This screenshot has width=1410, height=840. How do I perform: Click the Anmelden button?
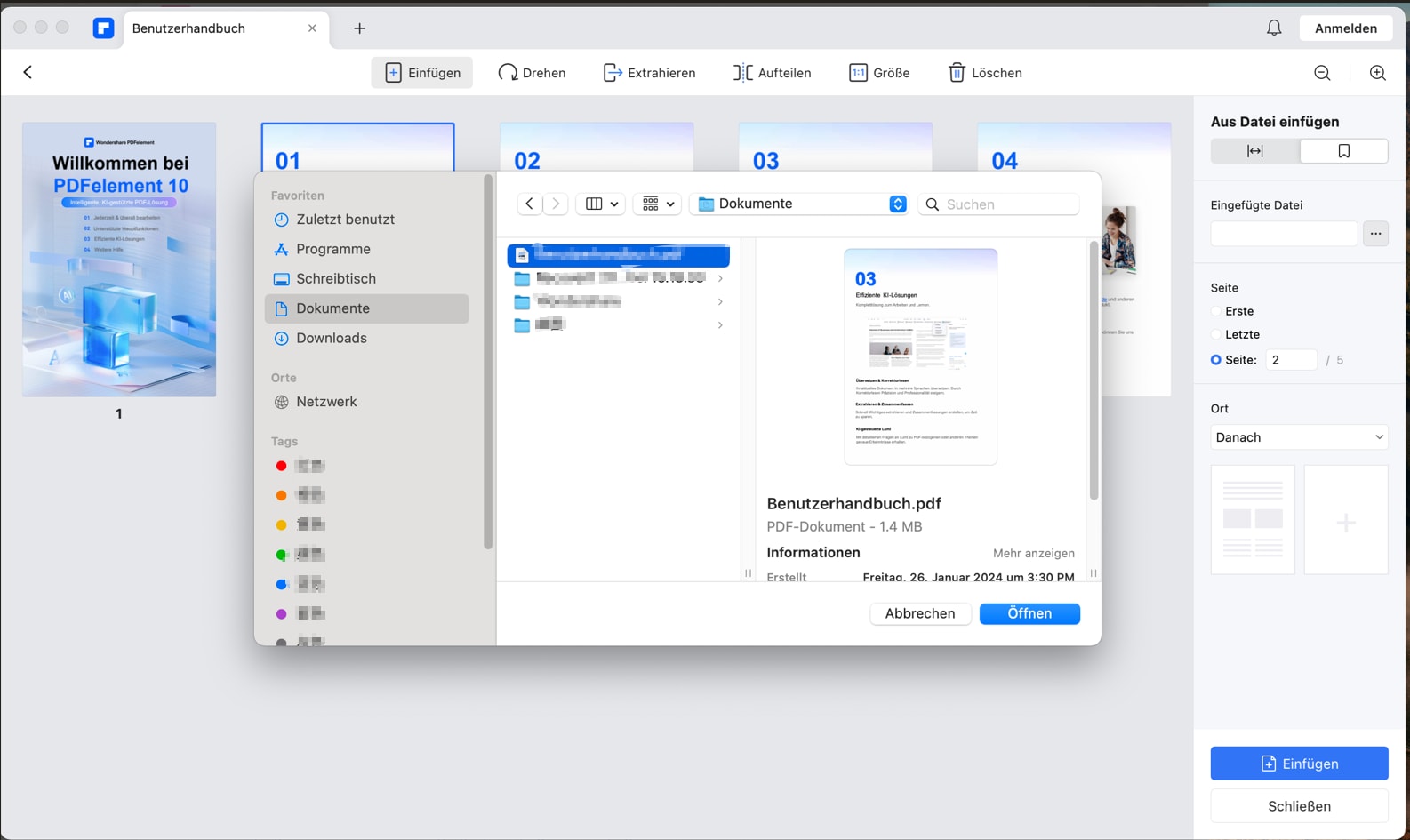pos(1345,28)
